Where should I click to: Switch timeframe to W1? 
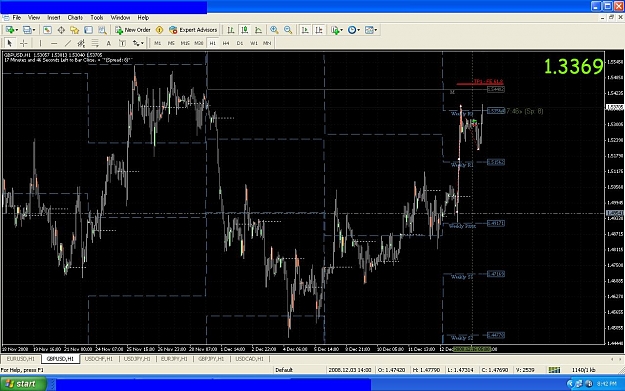(x=254, y=43)
